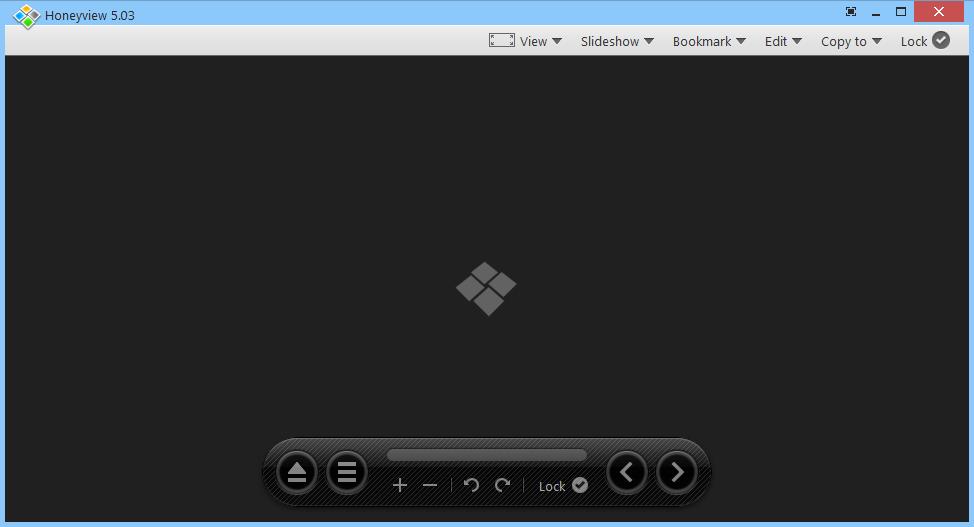Expand the Copy to dropdown
The height and width of the screenshot is (527, 974).
click(x=851, y=41)
